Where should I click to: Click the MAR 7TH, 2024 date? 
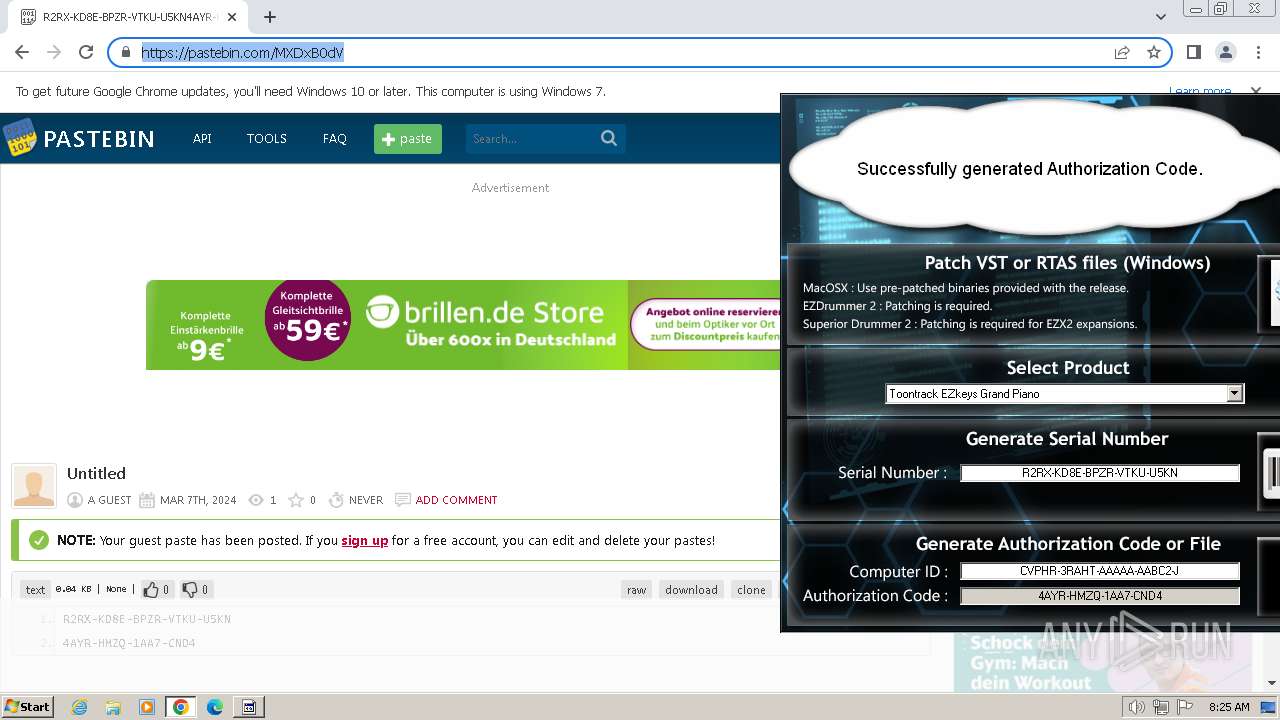point(198,500)
